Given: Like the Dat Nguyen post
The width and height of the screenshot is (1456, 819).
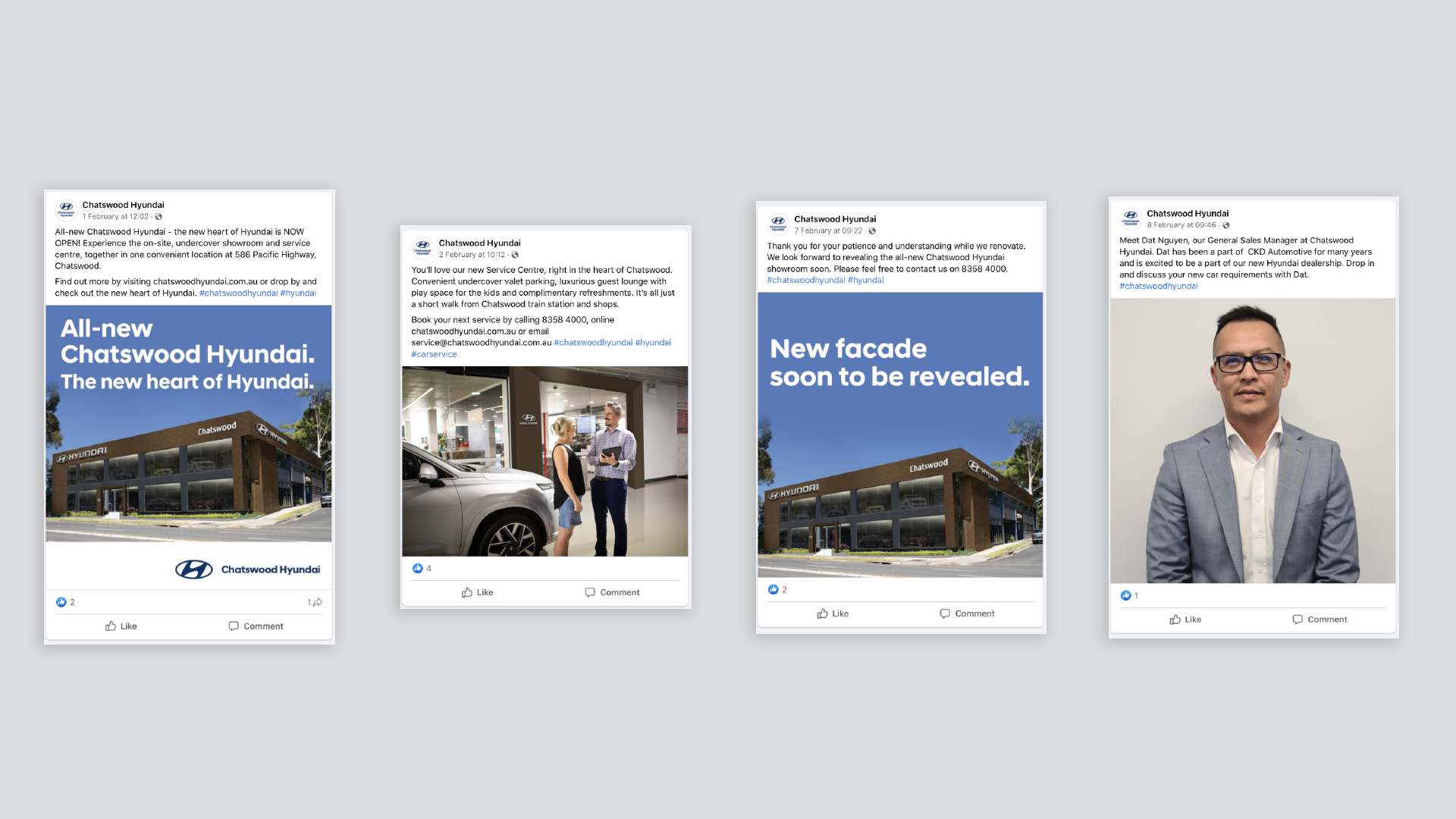Looking at the screenshot, I should (x=1185, y=620).
